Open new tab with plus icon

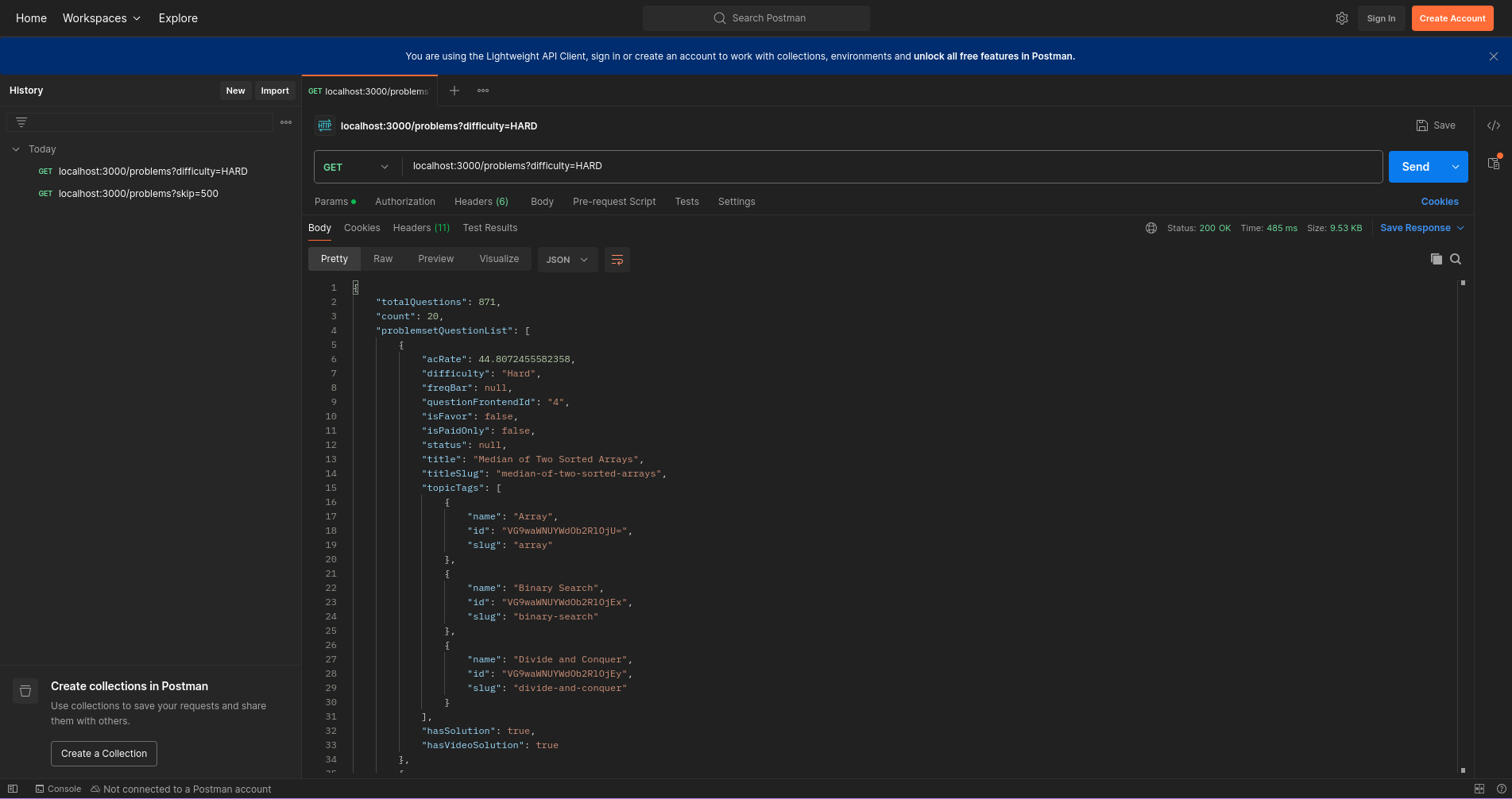pos(454,91)
